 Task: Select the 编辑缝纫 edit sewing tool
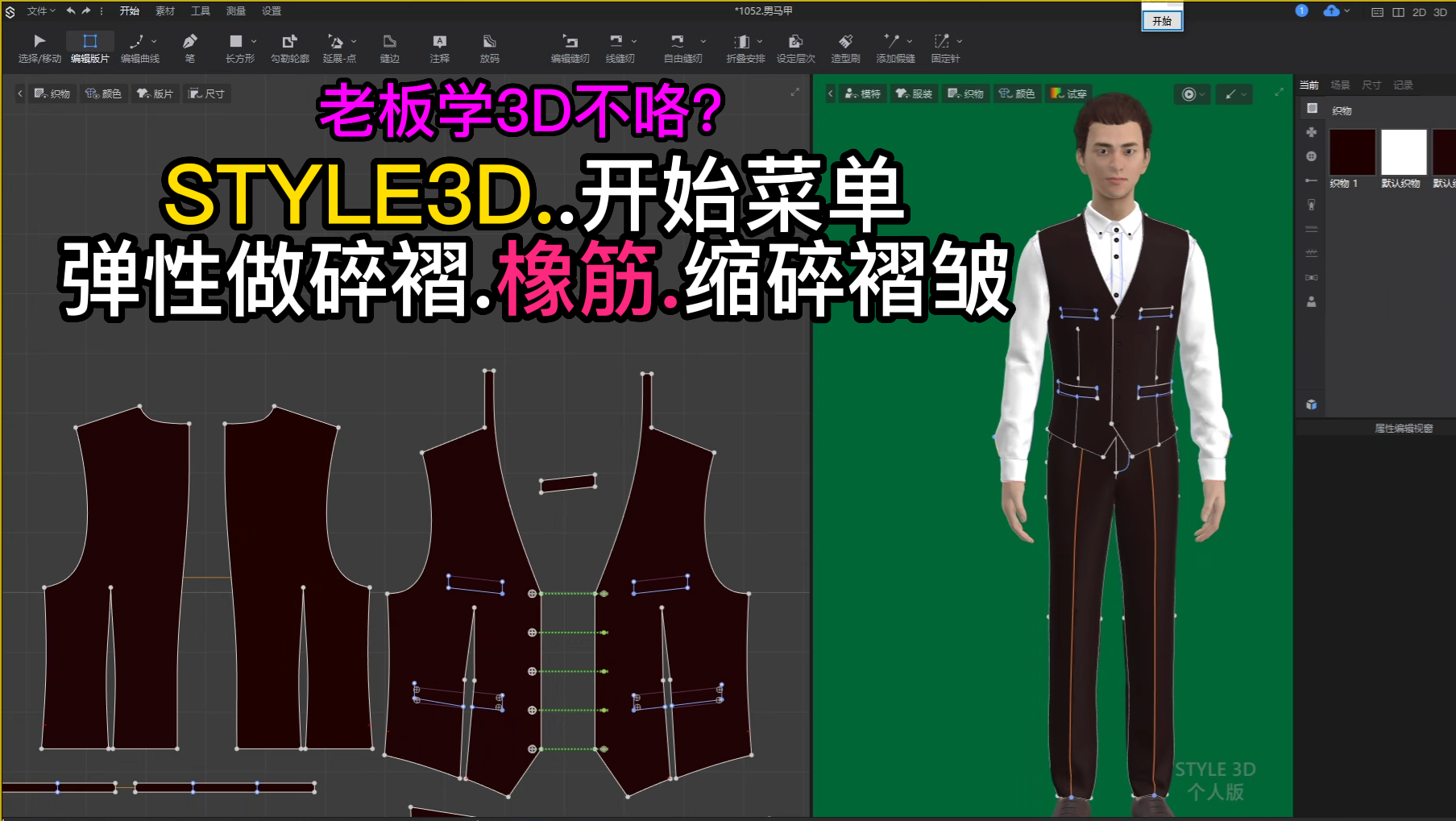pyautogui.click(x=570, y=48)
